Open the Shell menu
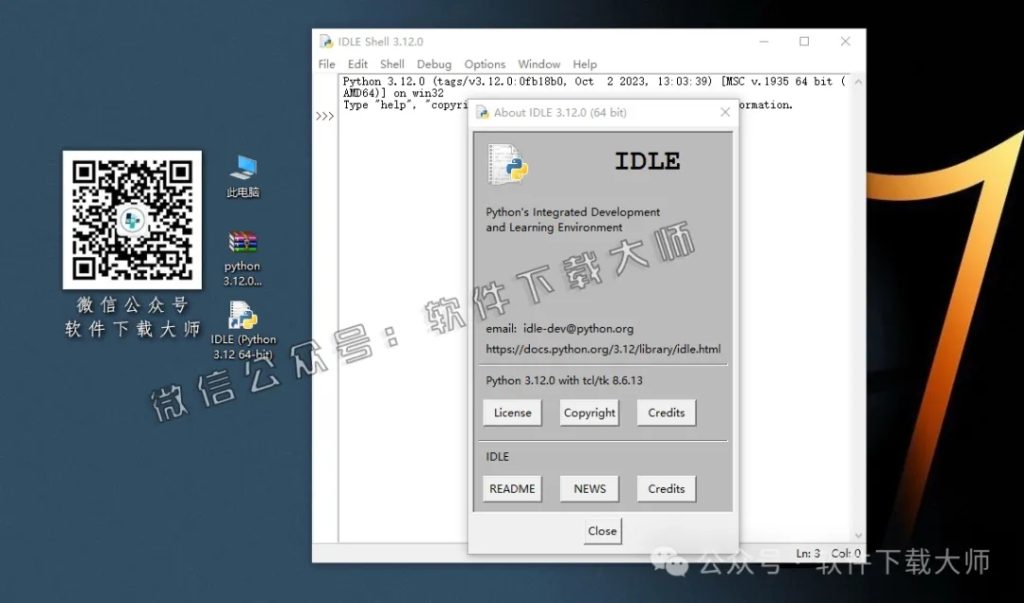Image resolution: width=1024 pixels, height=603 pixels. click(x=391, y=63)
